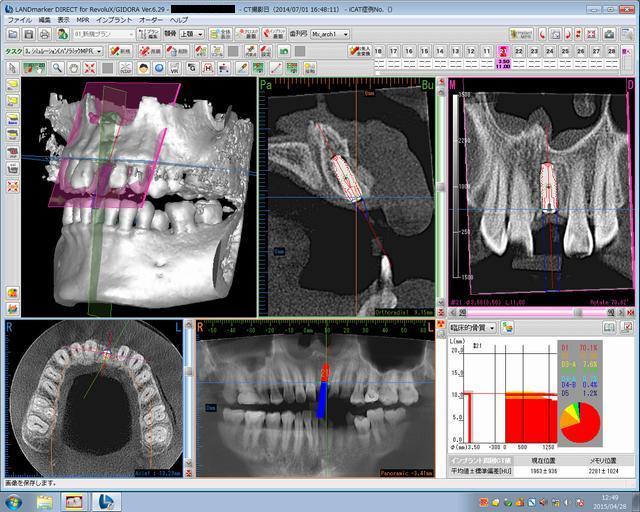The width and height of the screenshot is (640, 512).
Task: Open Windows Explorer from the taskbar
Action: 45,501
